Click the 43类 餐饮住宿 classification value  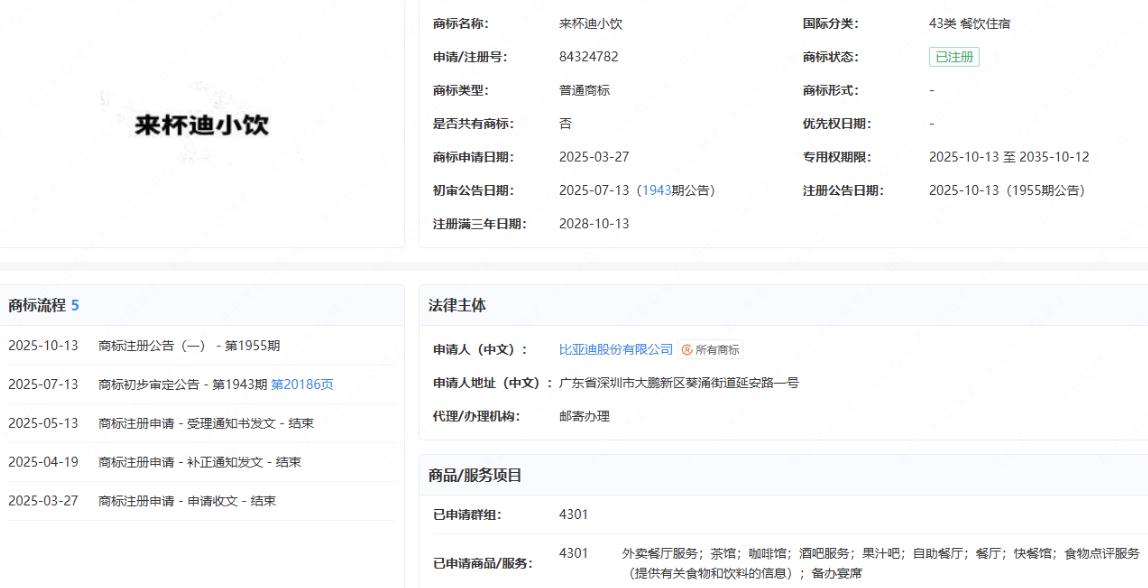click(x=969, y=23)
